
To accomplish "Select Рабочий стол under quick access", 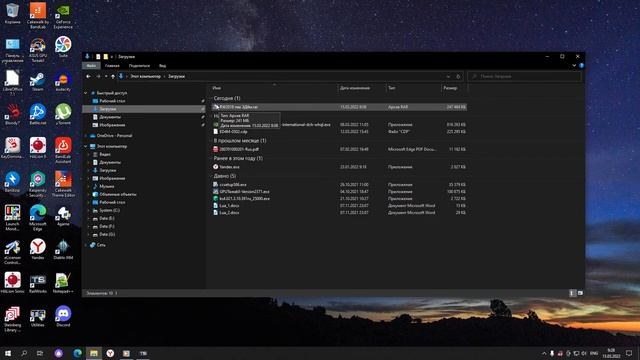I will [112, 101].
